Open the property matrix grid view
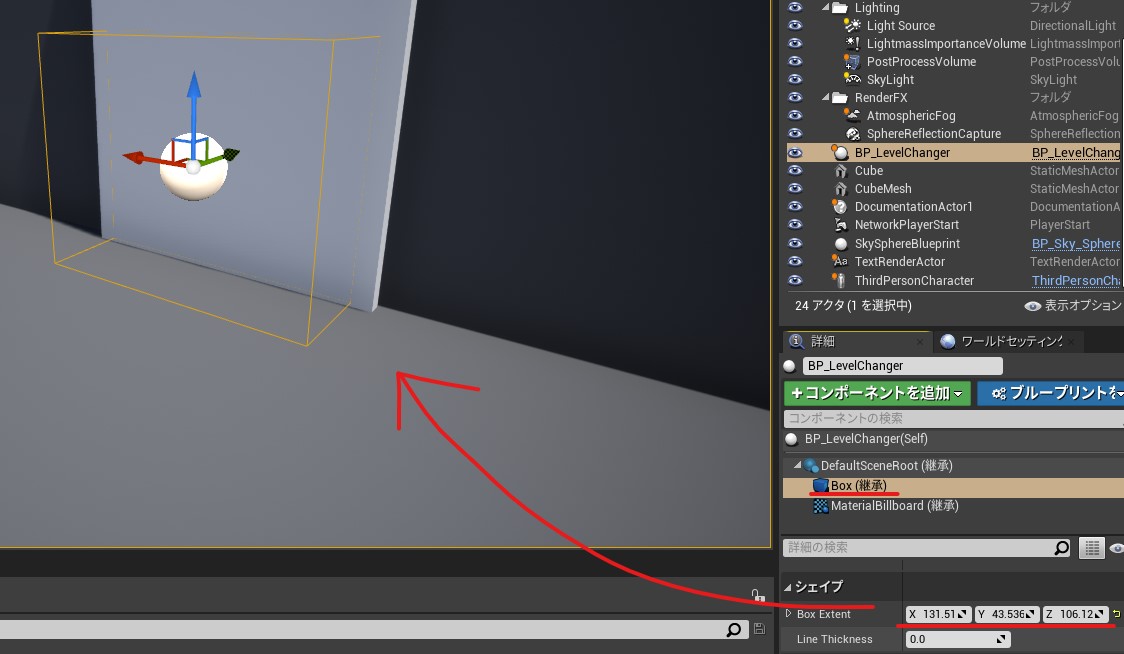1124x654 pixels. coord(1092,548)
